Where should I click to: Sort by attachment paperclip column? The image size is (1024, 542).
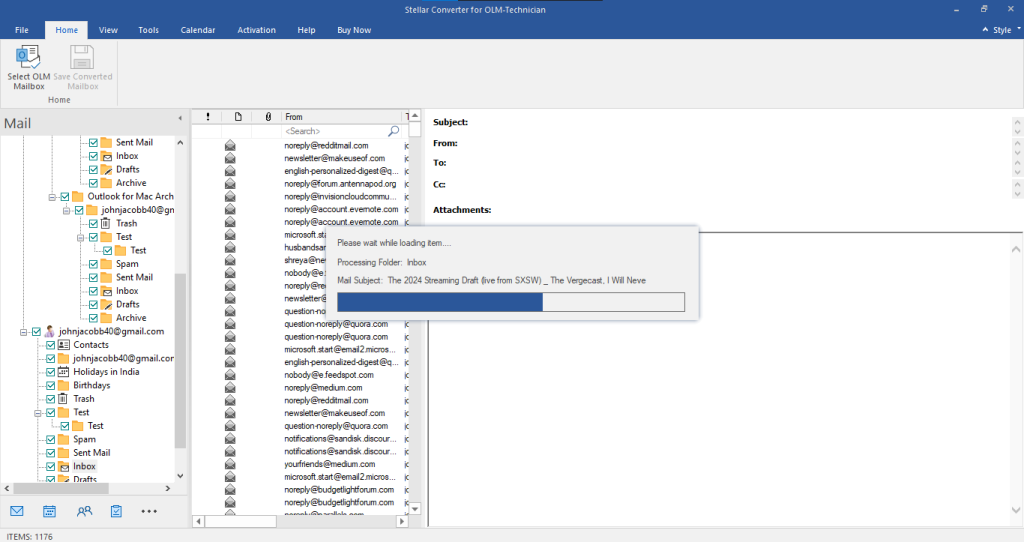point(268,117)
